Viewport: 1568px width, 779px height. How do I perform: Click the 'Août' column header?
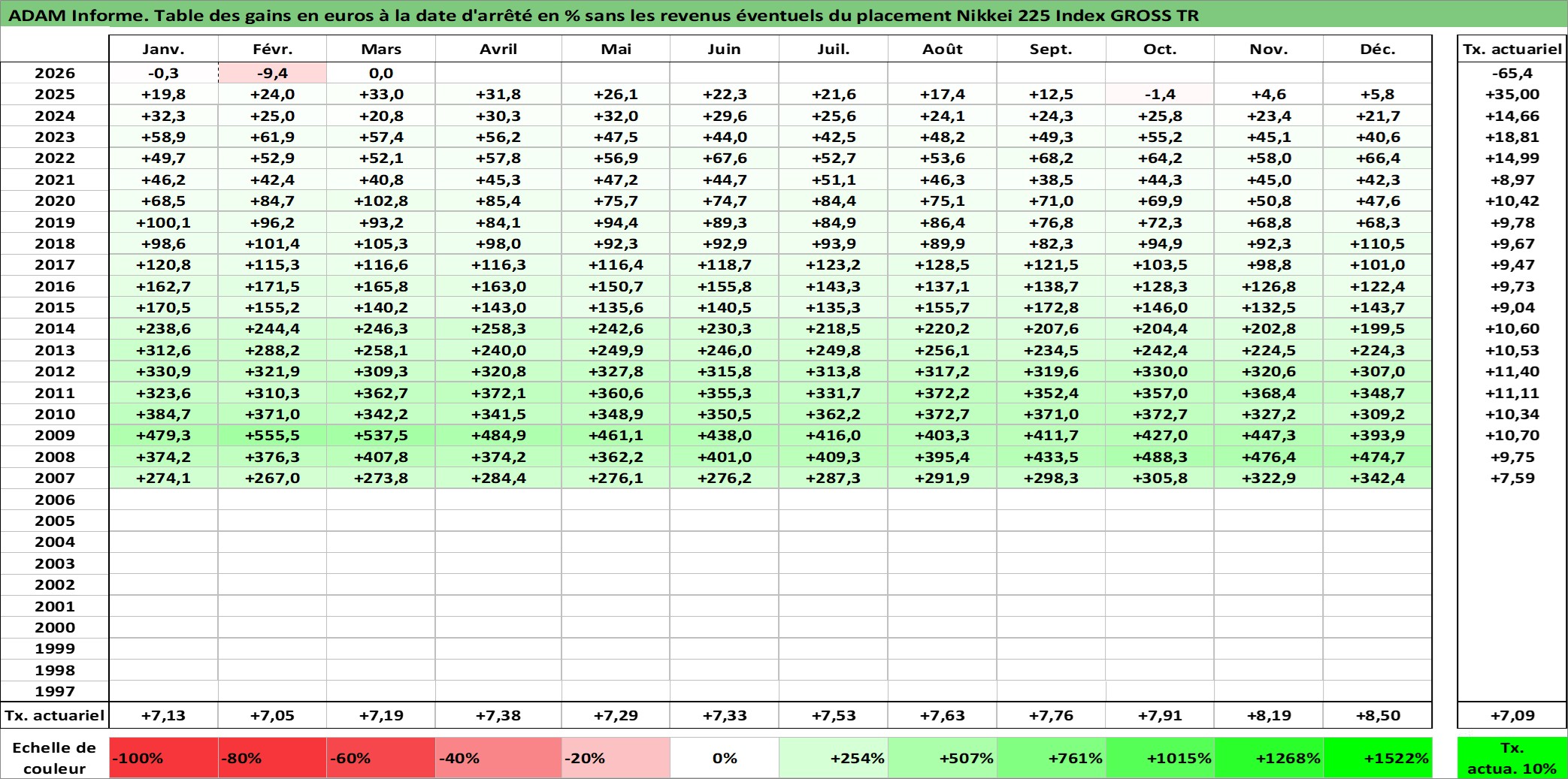coord(942,49)
